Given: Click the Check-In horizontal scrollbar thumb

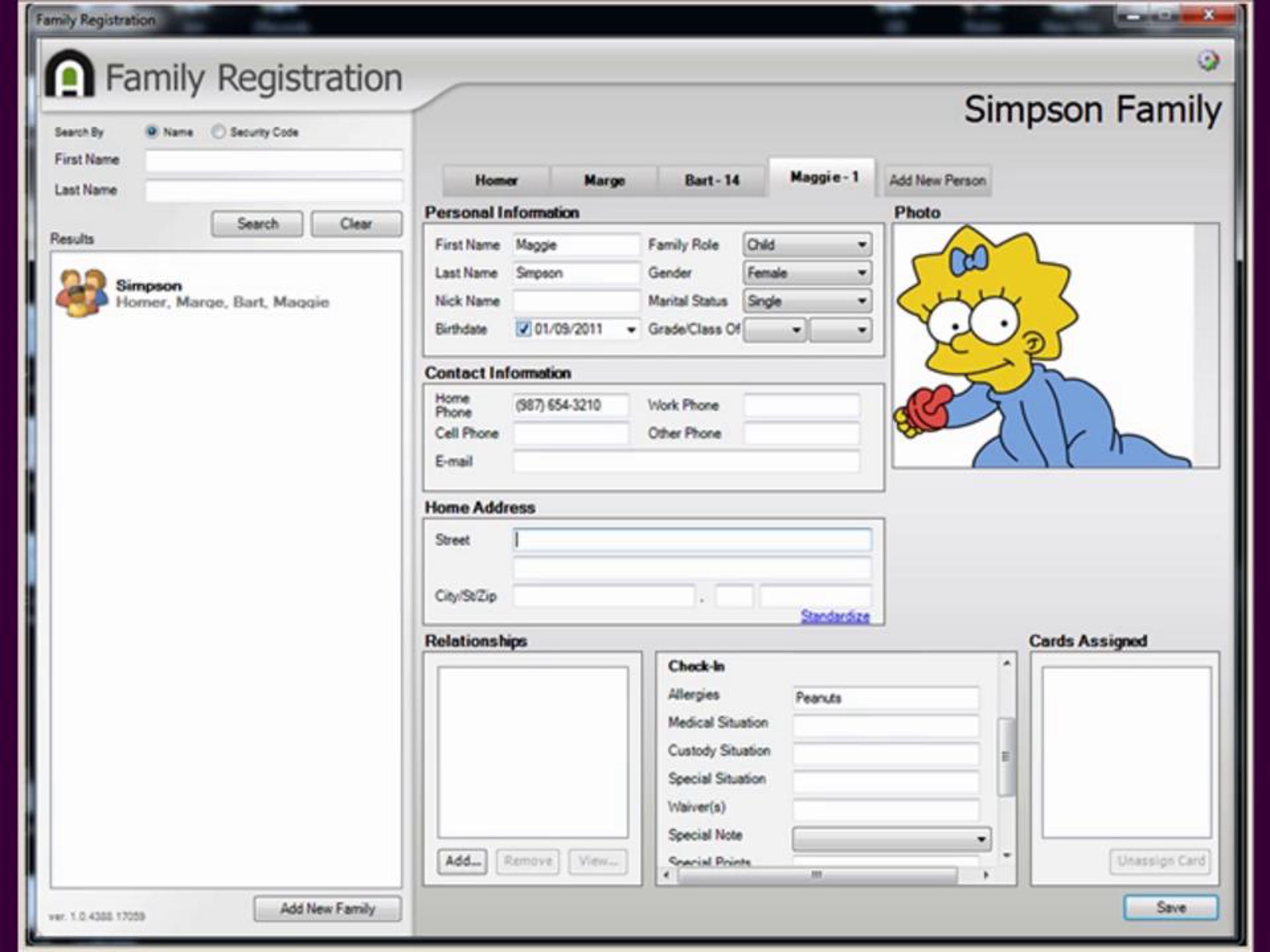Looking at the screenshot, I should pyautogui.click(x=817, y=875).
